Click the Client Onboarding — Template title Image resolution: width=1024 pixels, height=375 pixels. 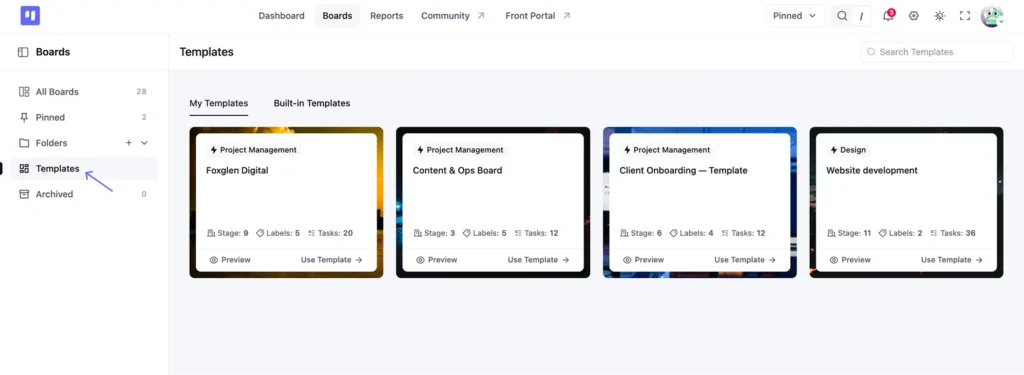683,171
